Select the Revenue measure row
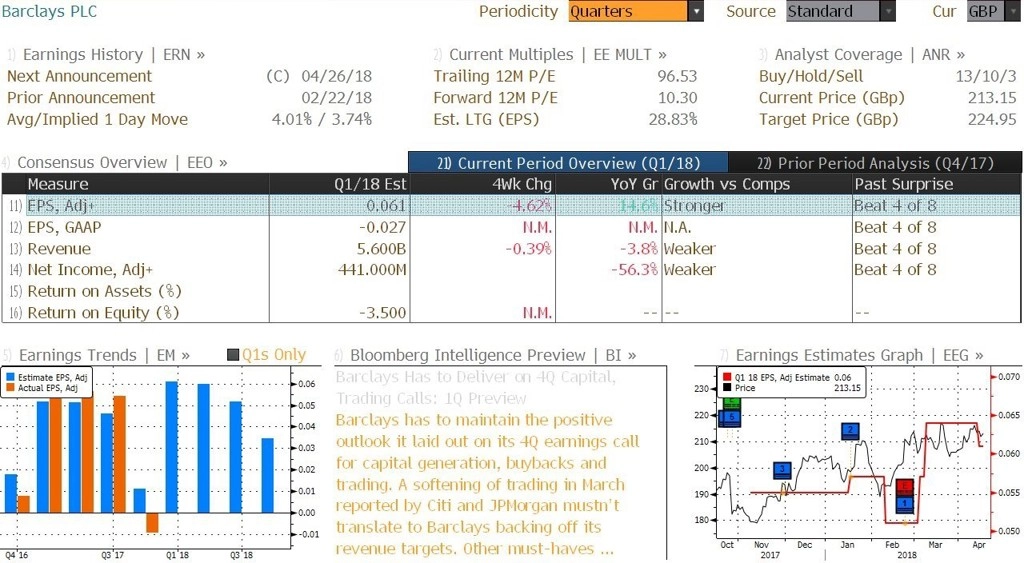The height and width of the screenshot is (563, 1024). click(x=511, y=249)
